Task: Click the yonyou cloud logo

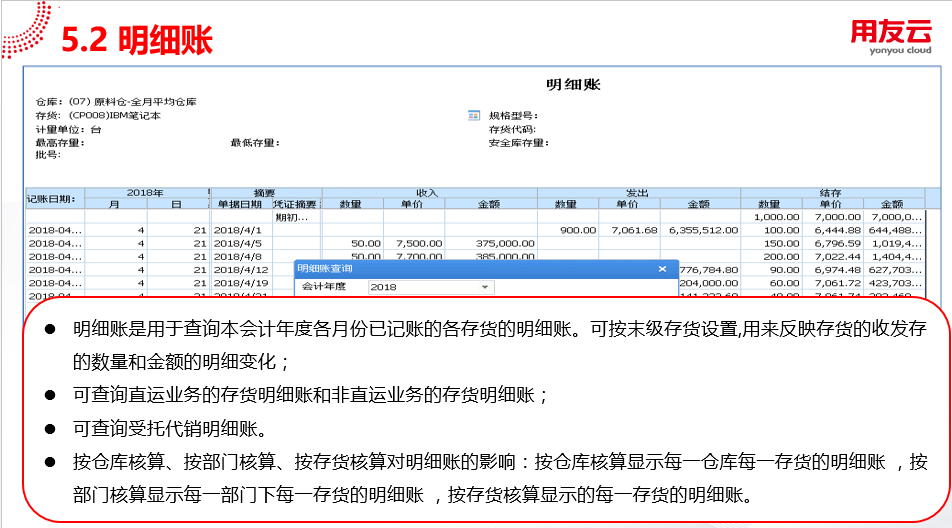Action: [891, 37]
